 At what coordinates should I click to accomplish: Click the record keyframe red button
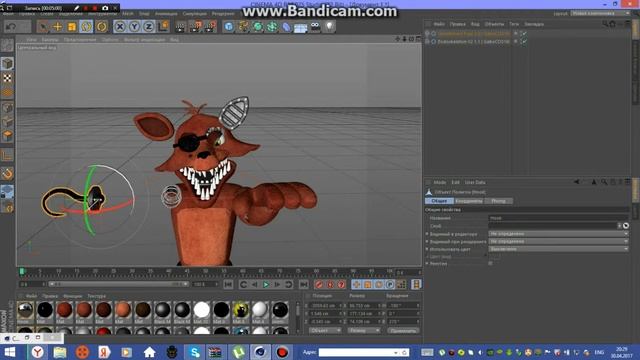tap(319, 284)
